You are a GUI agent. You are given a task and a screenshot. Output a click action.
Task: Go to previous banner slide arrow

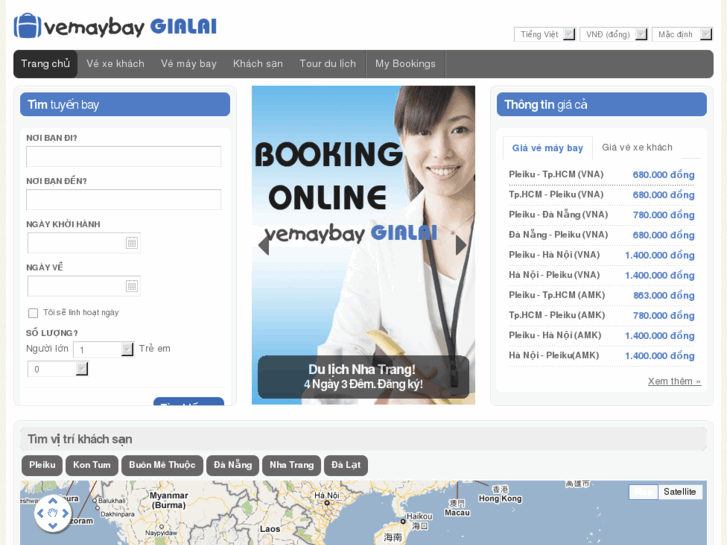click(264, 245)
